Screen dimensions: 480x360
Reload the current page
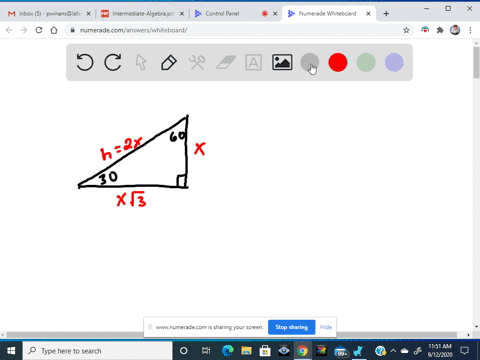(39, 30)
